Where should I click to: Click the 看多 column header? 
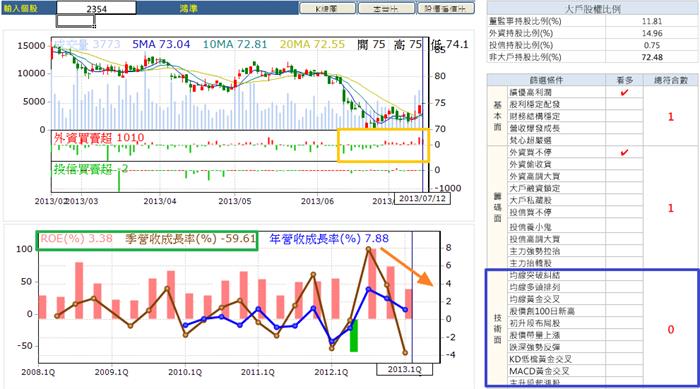[x=624, y=80]
